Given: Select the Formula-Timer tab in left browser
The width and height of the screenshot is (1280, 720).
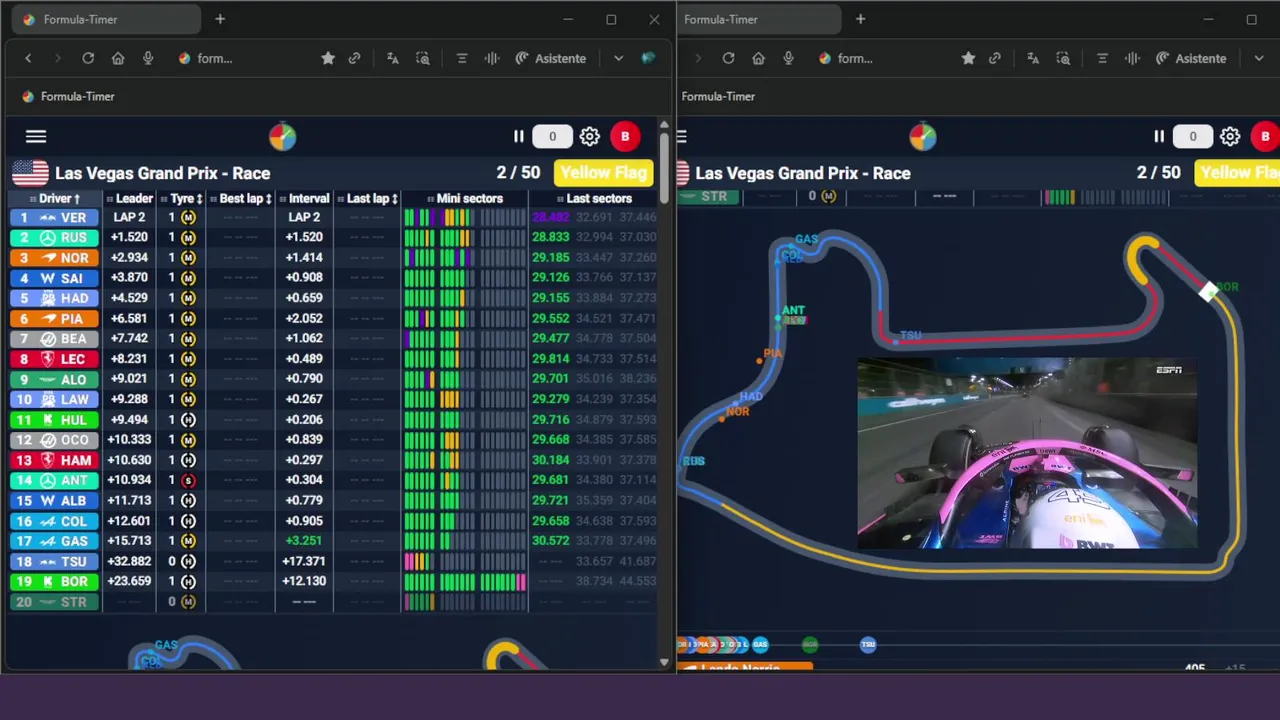Looking at the screenshot, I should click(105, 19).
